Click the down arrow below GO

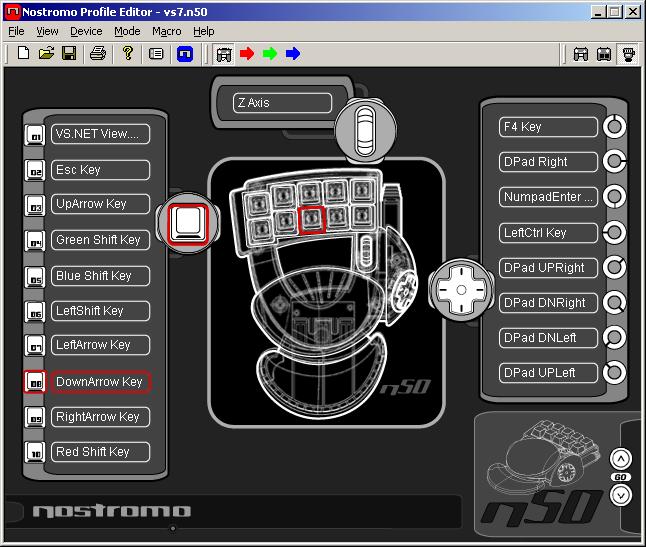click(x=620, y=495)
